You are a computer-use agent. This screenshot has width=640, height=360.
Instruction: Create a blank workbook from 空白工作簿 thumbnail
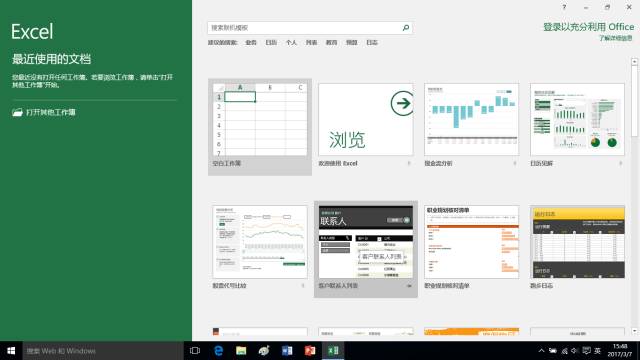pos(260,120)
